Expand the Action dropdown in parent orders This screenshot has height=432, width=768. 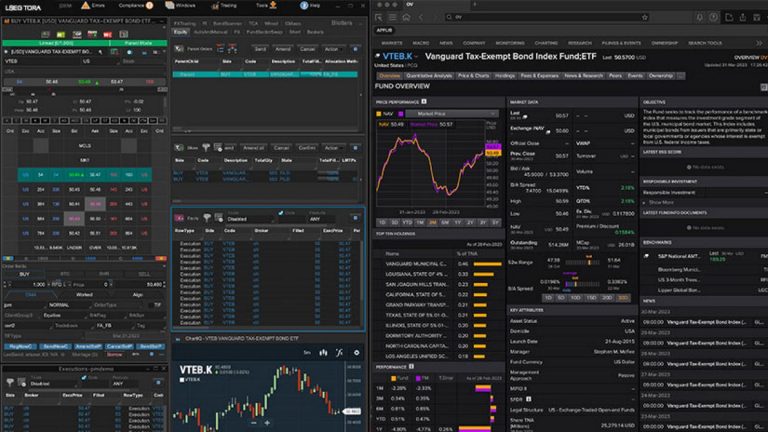pyautogui.click(x=333, y=48)
